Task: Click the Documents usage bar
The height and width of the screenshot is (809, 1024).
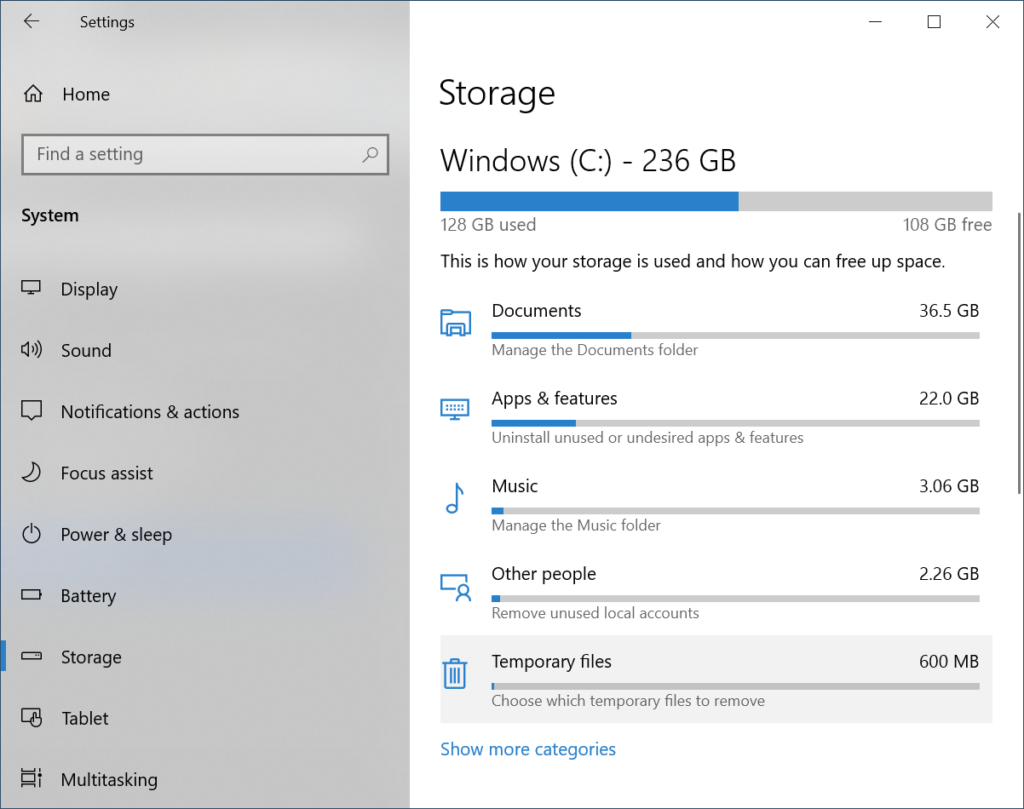Action: (735, 336)
